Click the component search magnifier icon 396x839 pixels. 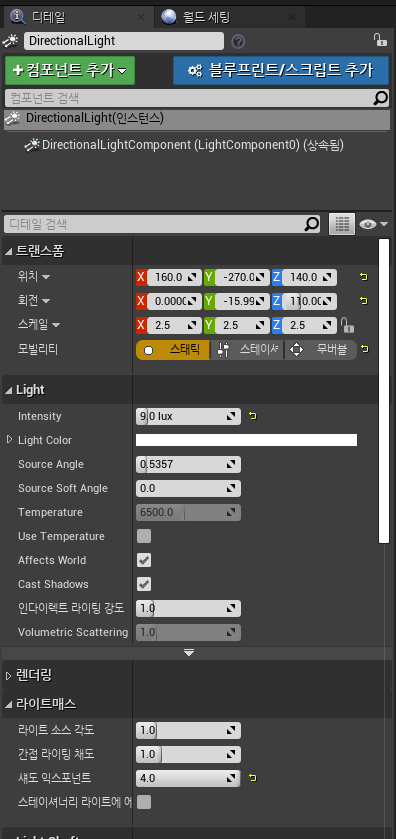[x=380, y=98]
